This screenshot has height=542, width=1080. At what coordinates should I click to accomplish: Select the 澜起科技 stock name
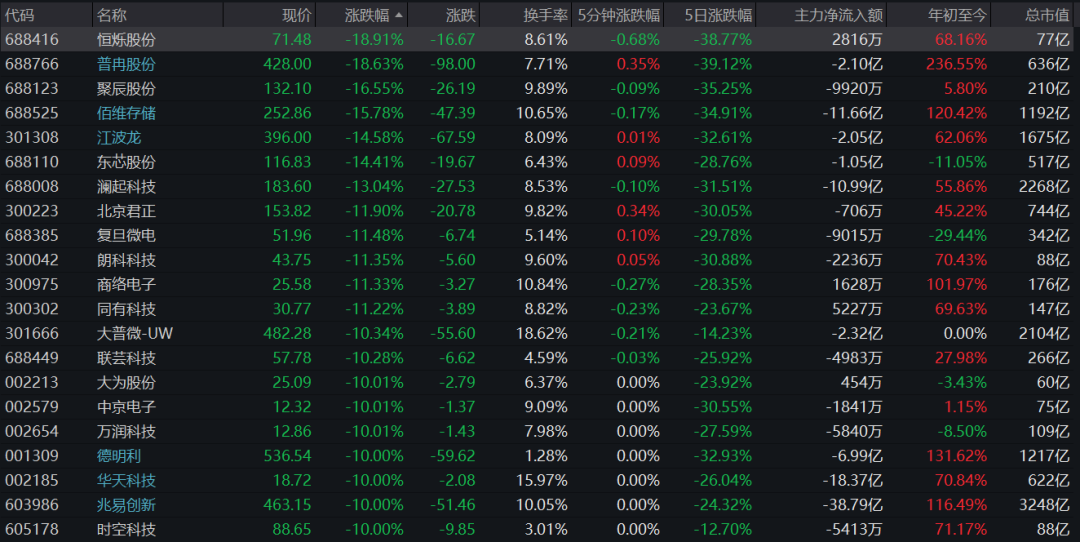(x=127, y=187)
